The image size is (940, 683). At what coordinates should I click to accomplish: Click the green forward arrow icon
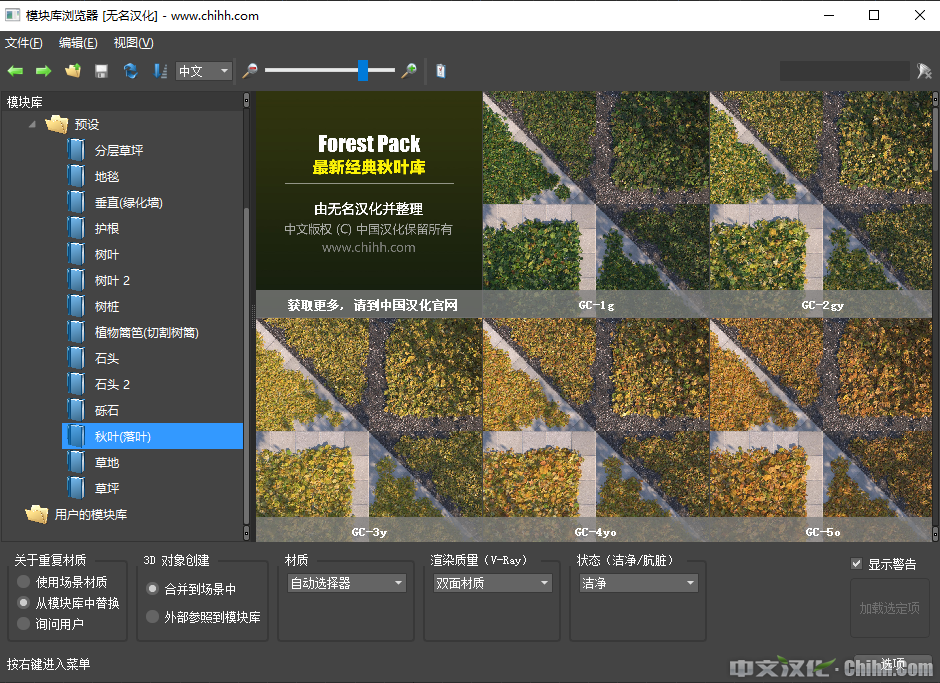[43, 71]
